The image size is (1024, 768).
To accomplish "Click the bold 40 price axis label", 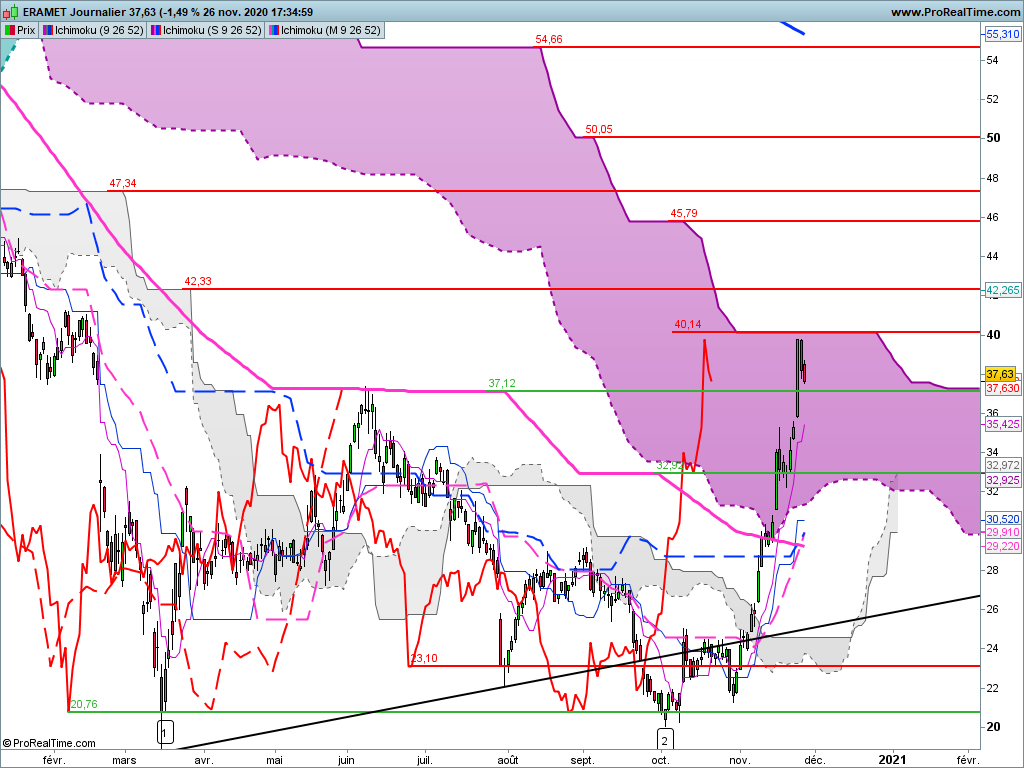I will 993,334.
